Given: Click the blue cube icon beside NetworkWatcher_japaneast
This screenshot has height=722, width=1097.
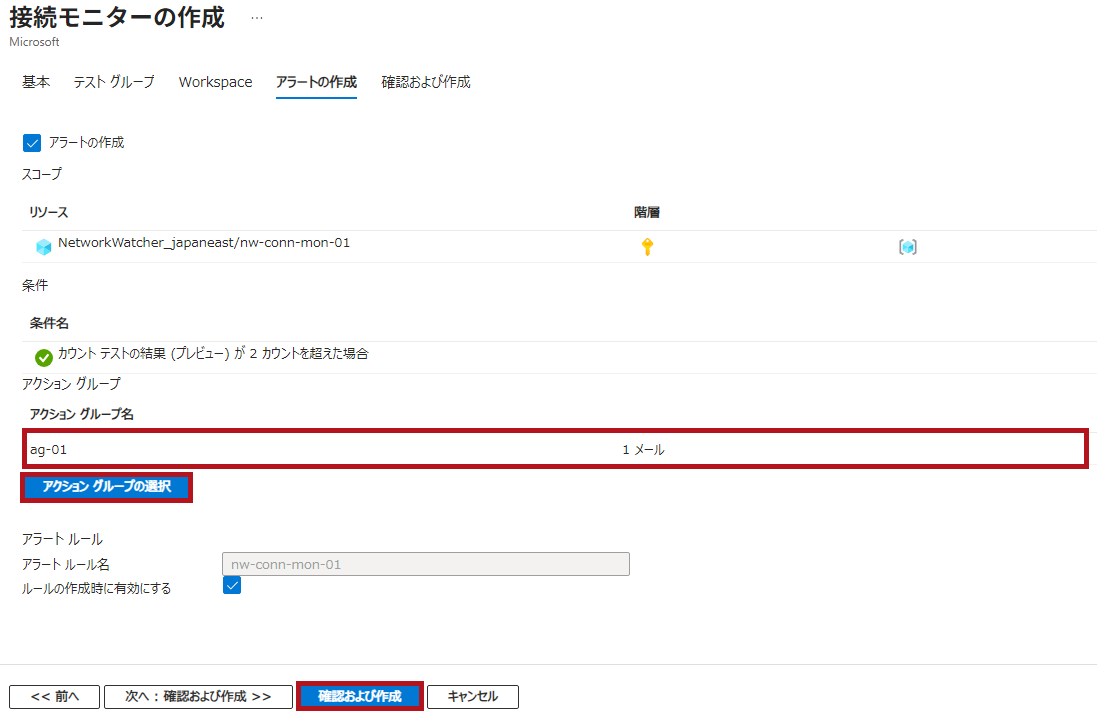Looking at the screenshot, I should (43, 246).
